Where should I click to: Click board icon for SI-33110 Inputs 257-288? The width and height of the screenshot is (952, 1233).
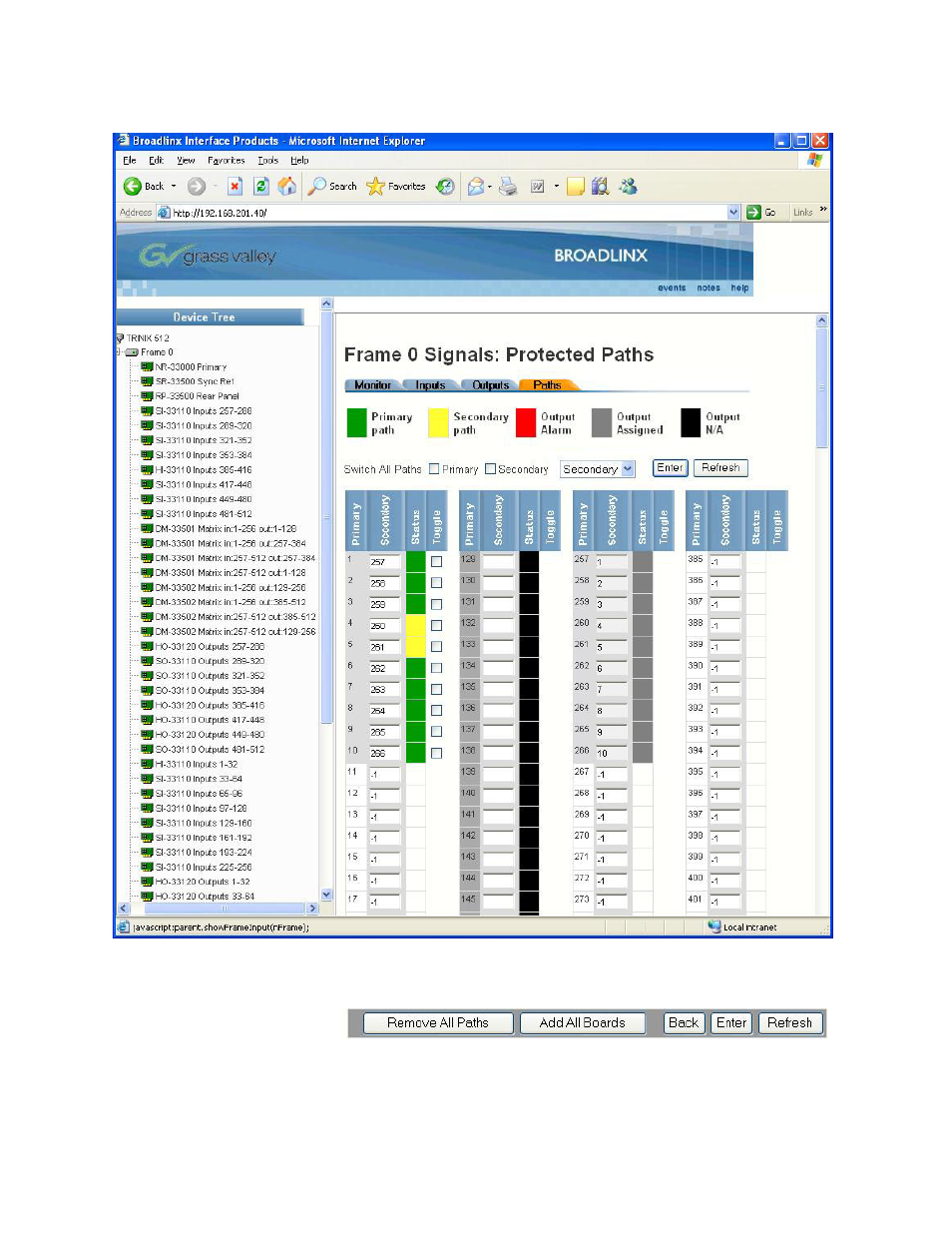[147, 410]
